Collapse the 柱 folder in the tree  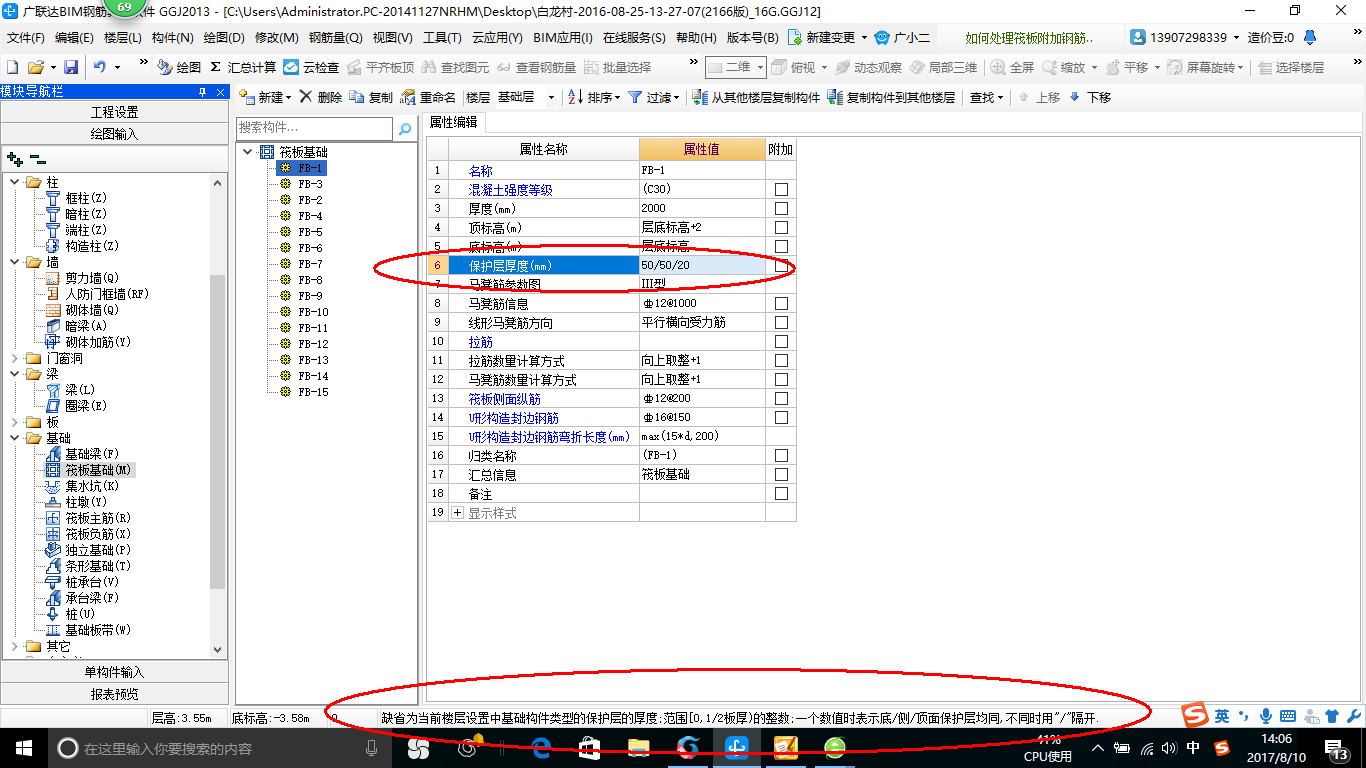click(14, 182)
